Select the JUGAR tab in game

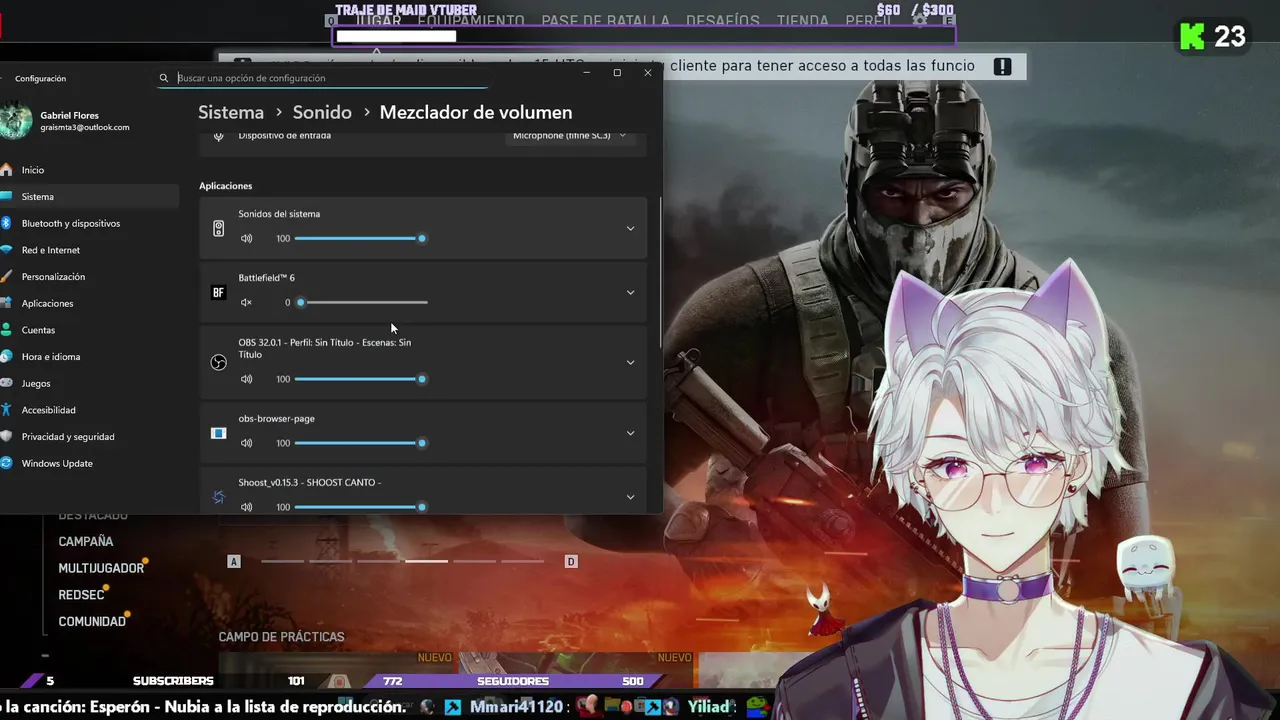pyautogui.click(x=378, y=21)
